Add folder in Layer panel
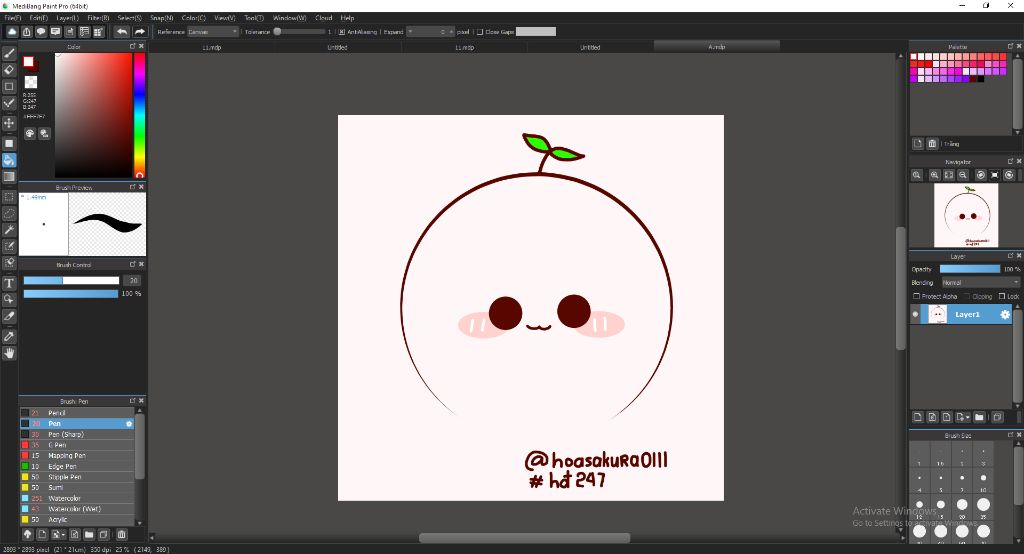 pos(979,417)
